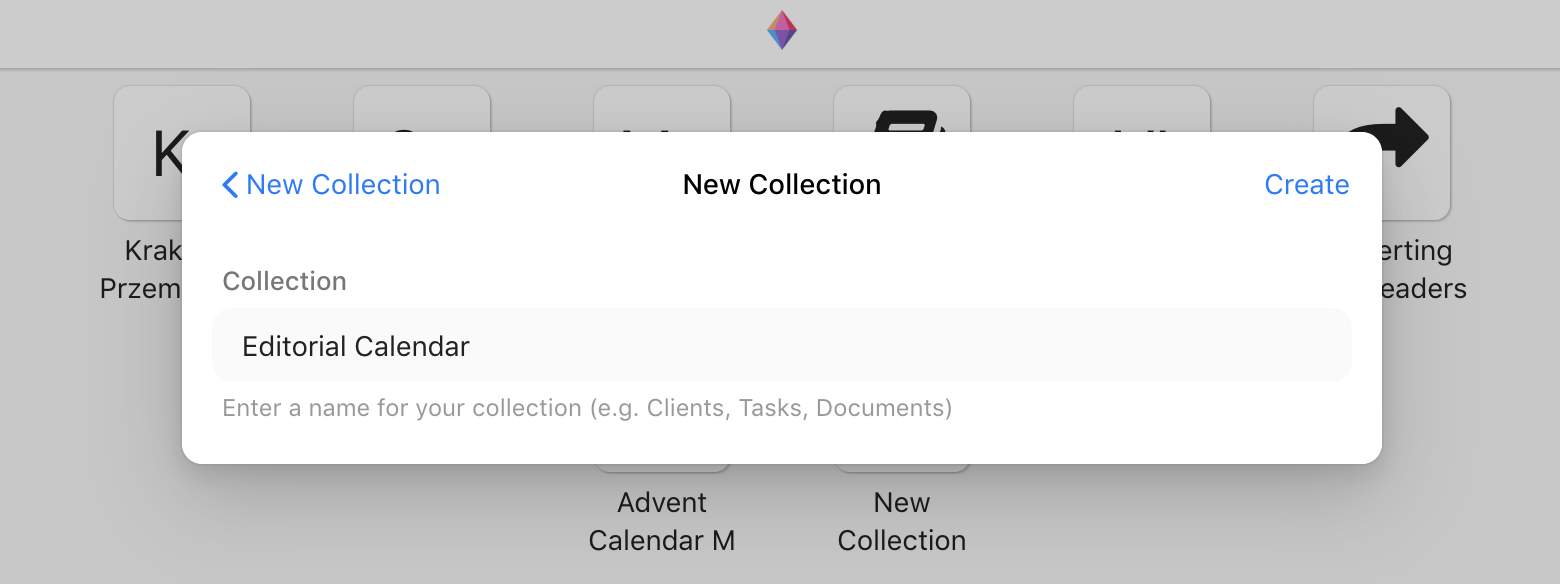The height and width of the screenshot is (584, 1560).
Task: Go back via the New Collection link
Action: [331, 185]
